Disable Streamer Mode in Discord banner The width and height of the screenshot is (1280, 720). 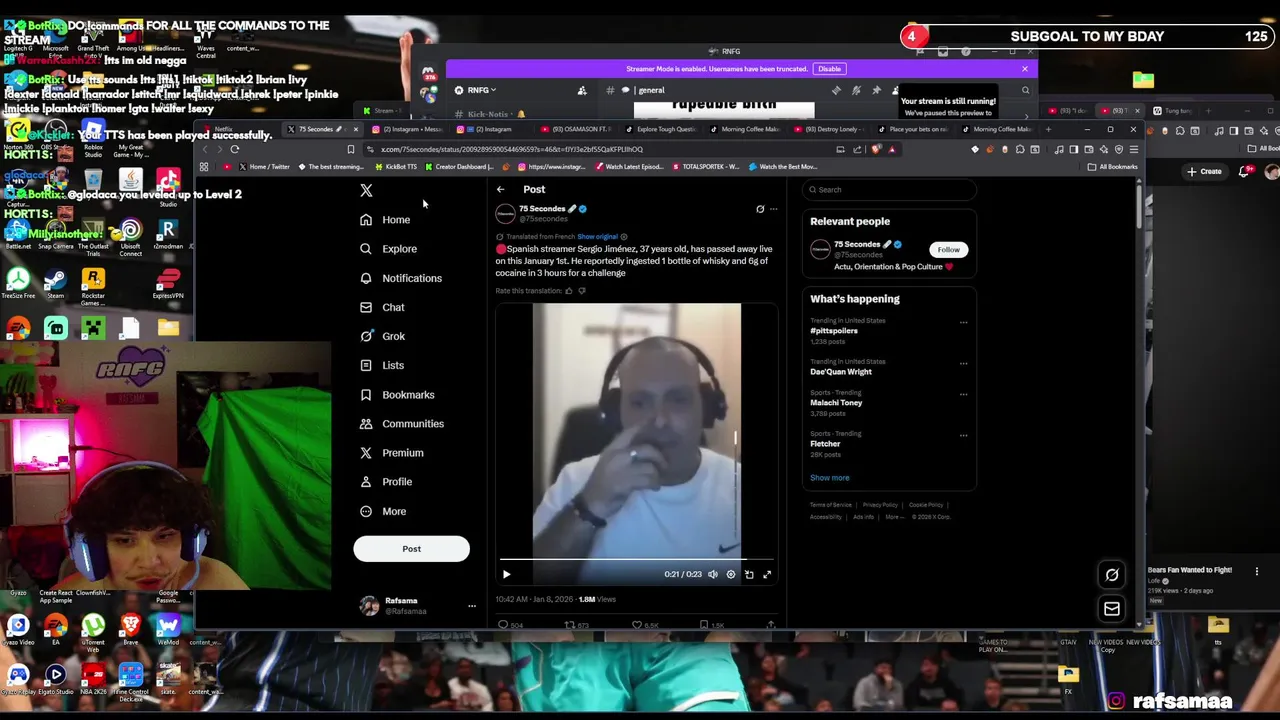[x=829, y=69]
